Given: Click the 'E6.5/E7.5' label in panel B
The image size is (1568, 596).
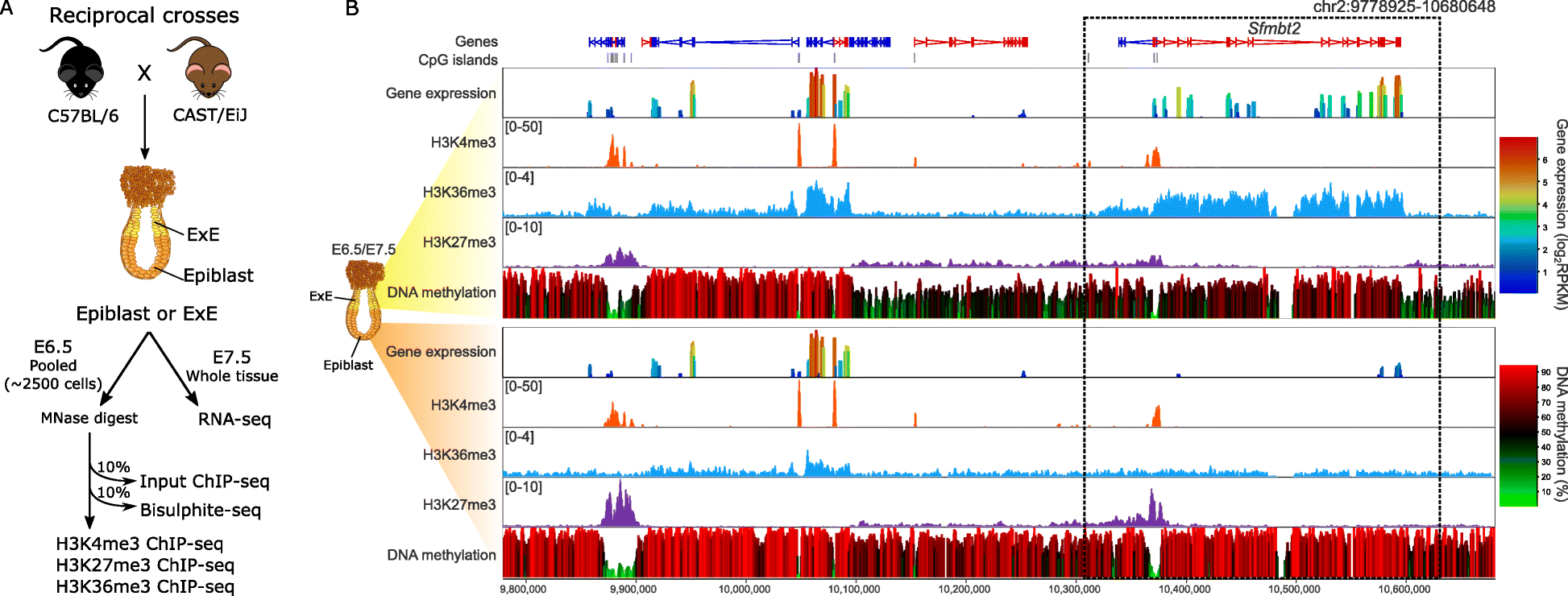Looking at the screenshot, I should 363,250.
